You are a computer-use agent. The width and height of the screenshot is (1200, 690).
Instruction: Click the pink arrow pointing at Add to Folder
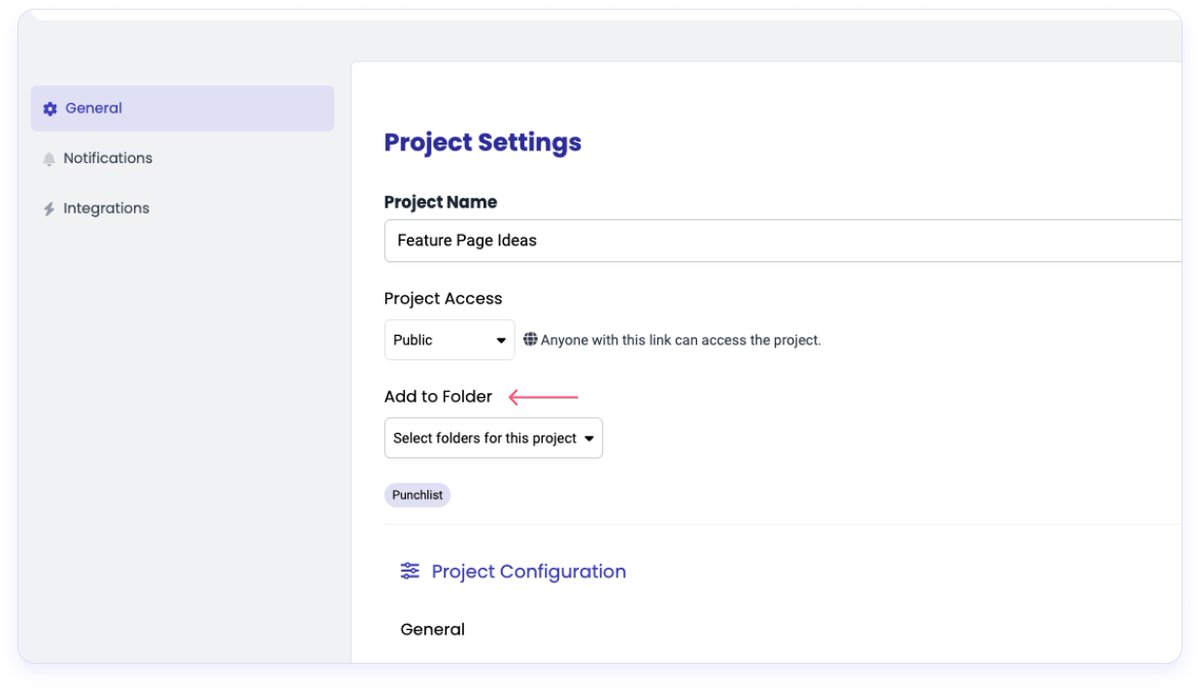click(543, 397)
